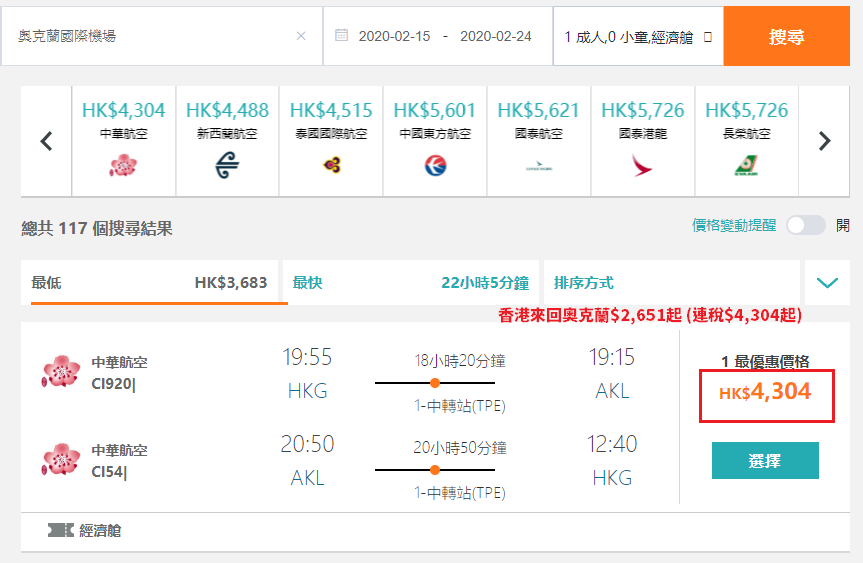863x563 pixels.
Task: Click the China Airlines logo beside CI920
Action: 61,371
